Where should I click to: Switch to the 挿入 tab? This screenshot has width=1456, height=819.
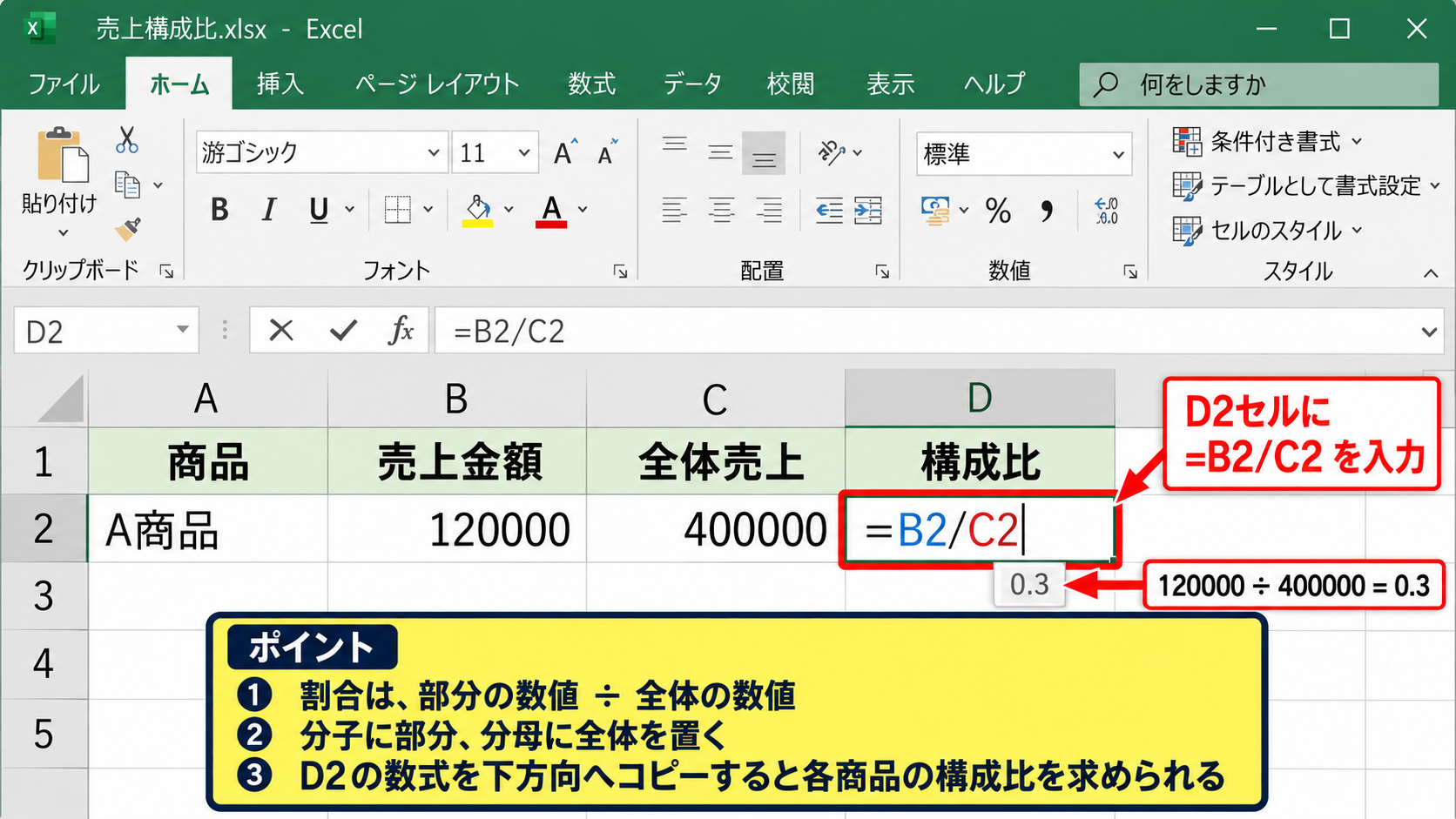pyautogui.click(x=280, y=84)
